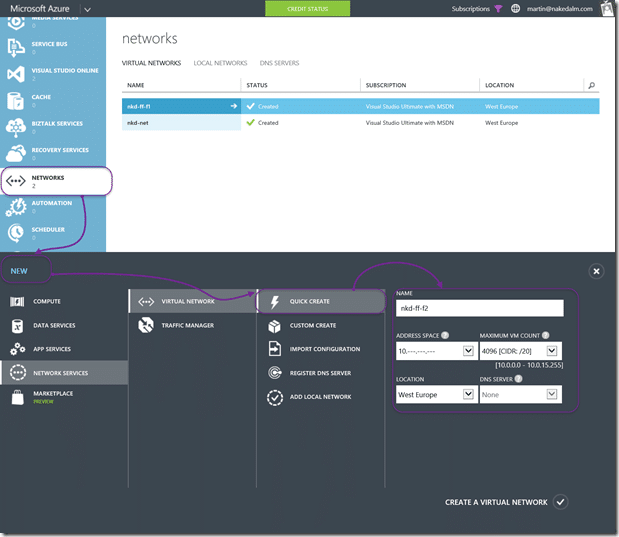Switch to Local Networks tab
This screenshot has height=537, width=619.
point(220,63)
